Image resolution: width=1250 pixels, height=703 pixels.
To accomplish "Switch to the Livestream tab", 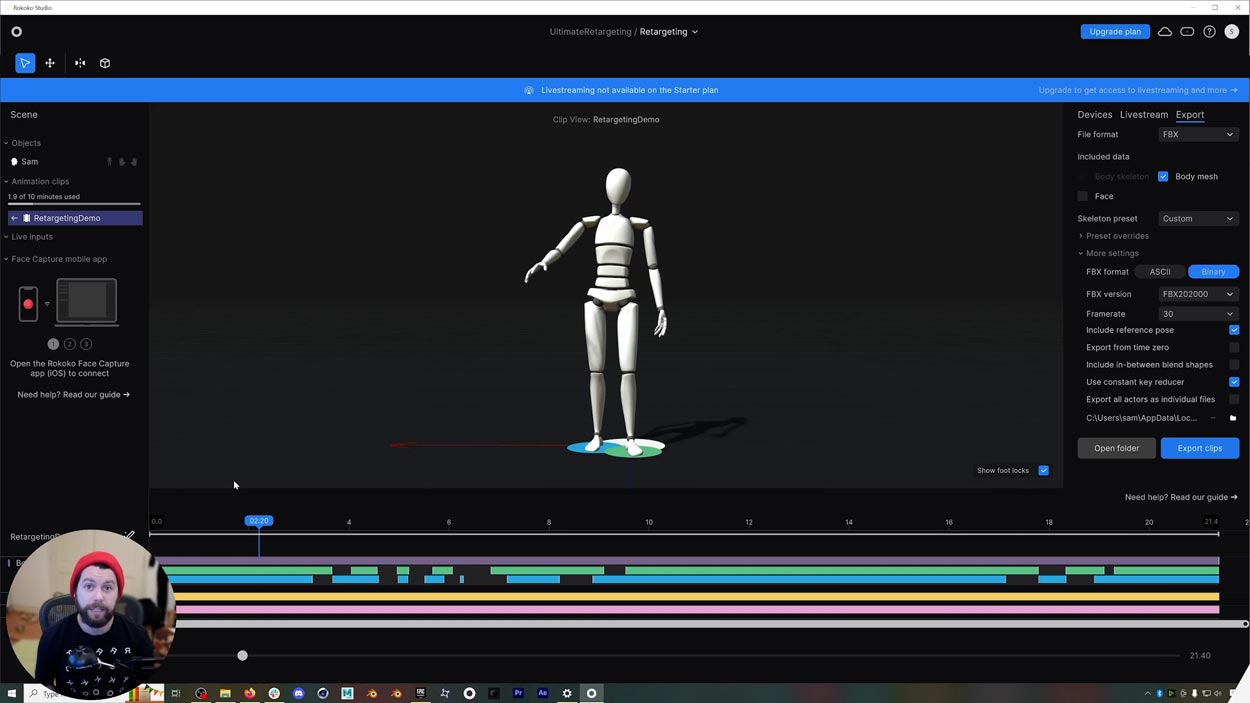I will pos(1143,115).
